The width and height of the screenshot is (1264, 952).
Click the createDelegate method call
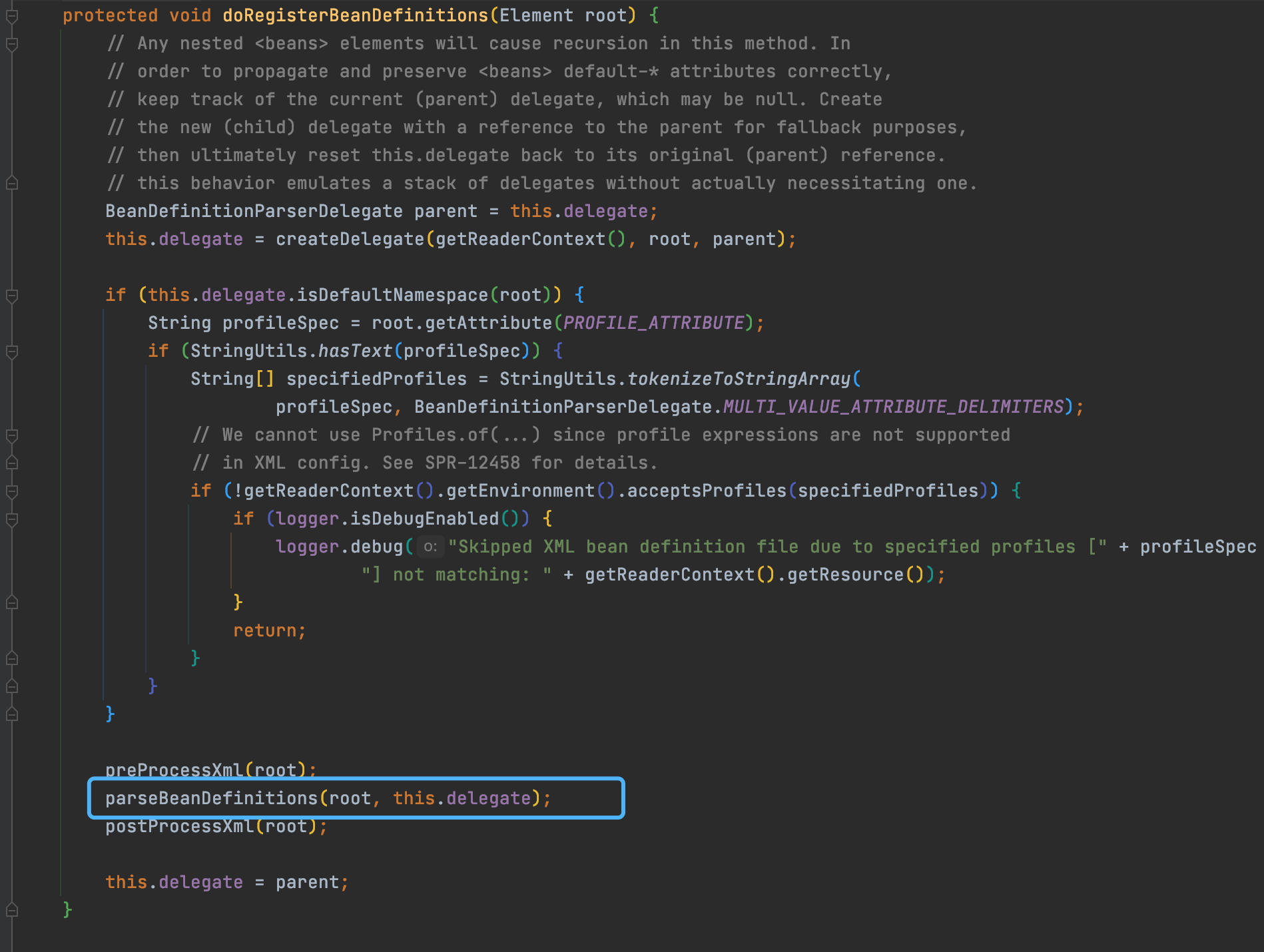click(x=350, y=239)
